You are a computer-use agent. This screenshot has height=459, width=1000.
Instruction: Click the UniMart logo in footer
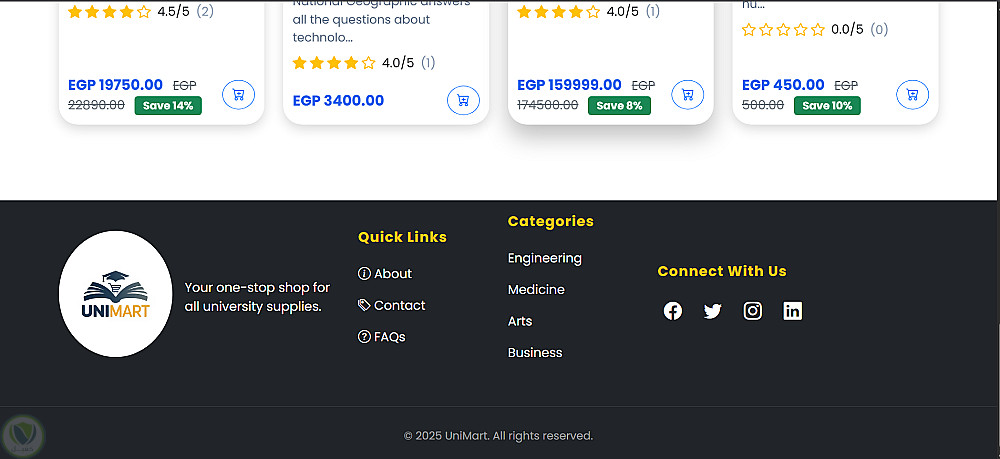click(x=116, y=294)
